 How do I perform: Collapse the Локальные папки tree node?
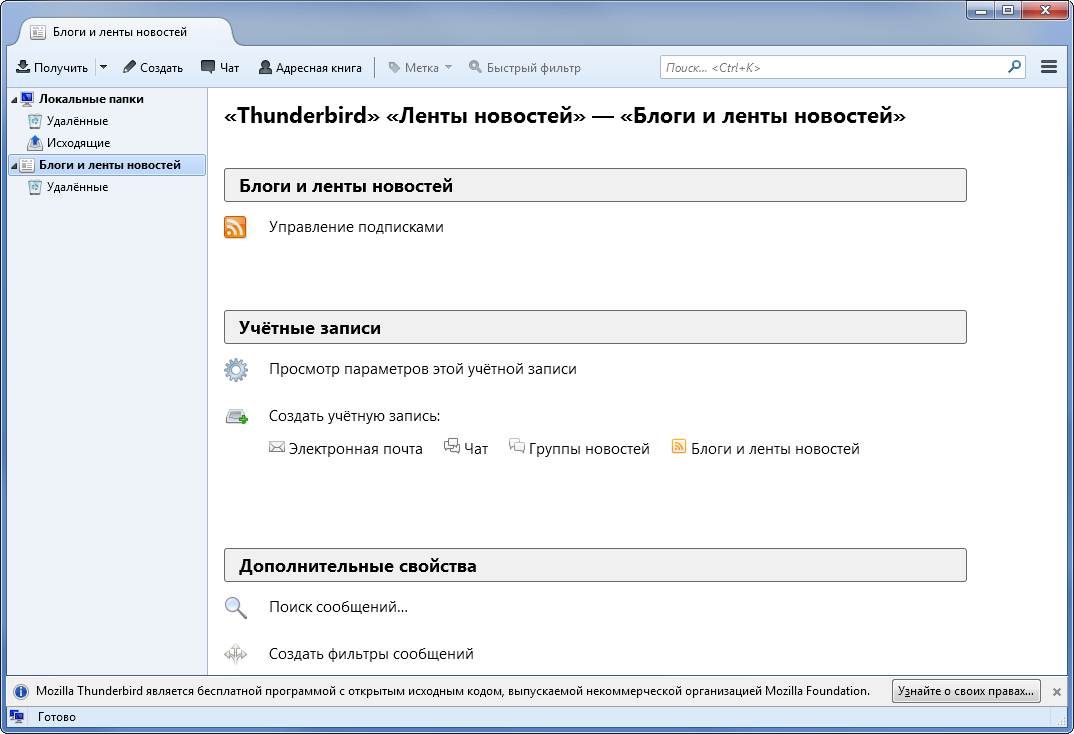(x=14, y=100)
